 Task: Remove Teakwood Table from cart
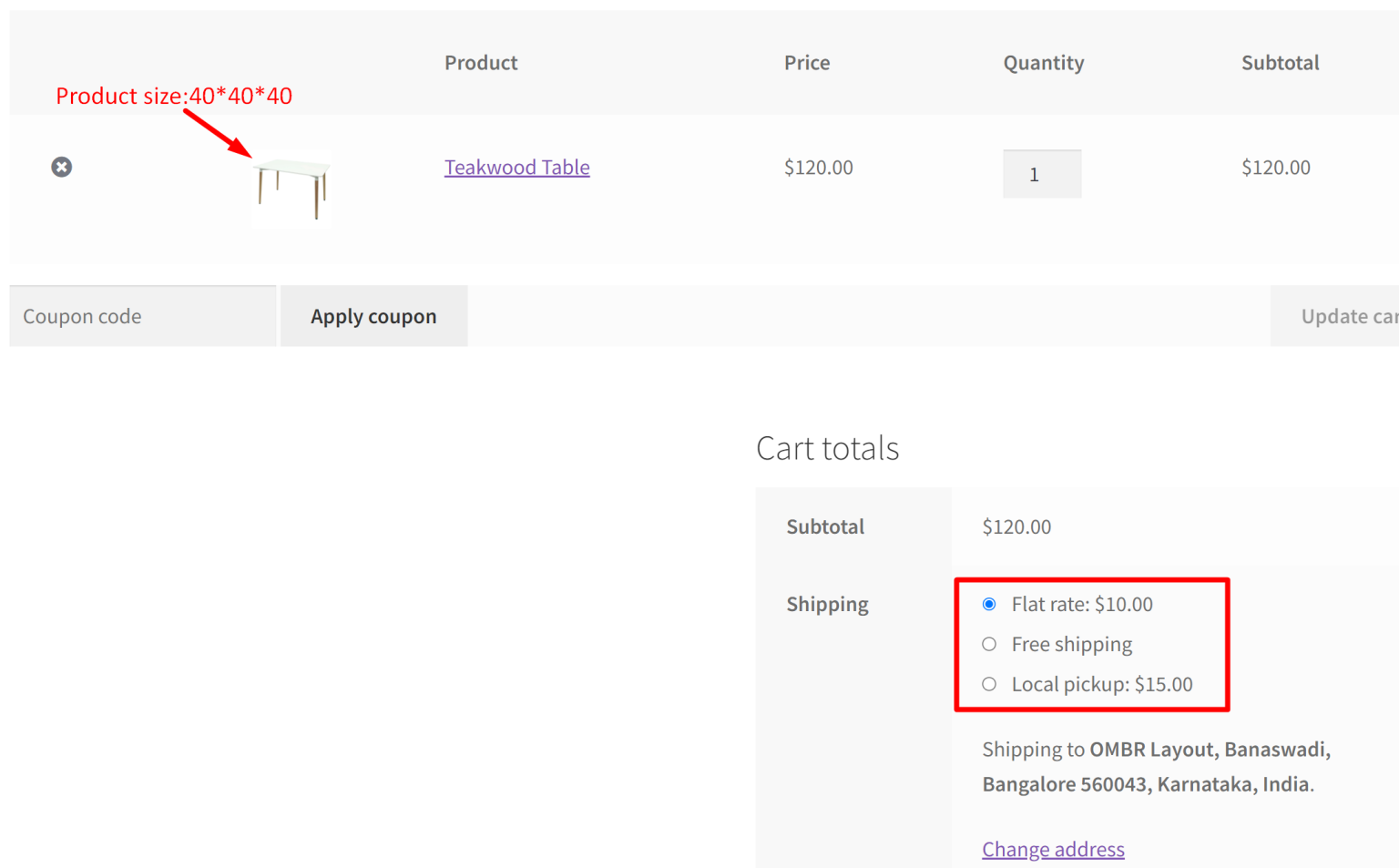[61, 167]
